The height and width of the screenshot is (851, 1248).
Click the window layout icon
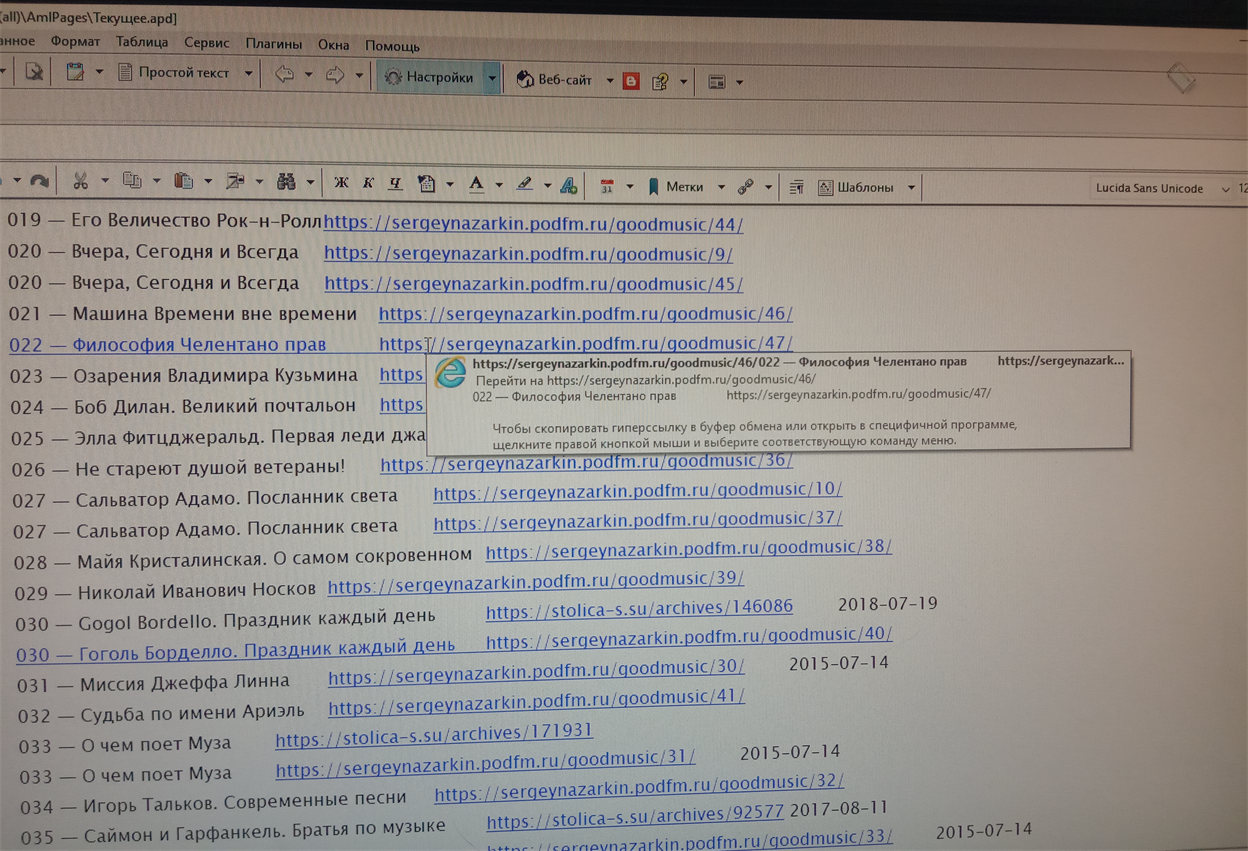pyautogui.click(x=717, y=82)
